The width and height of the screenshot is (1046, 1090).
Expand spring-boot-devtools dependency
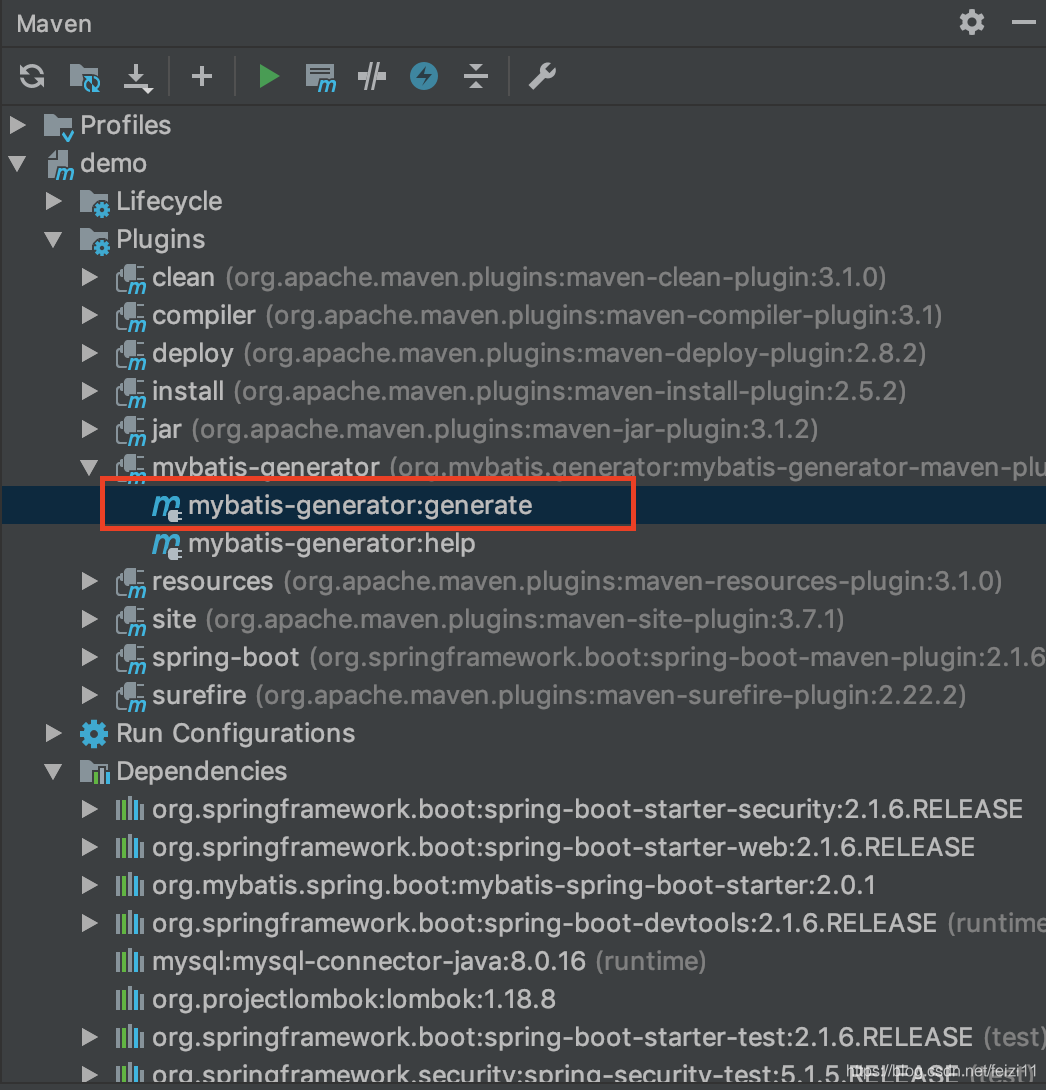coord(90,922)
